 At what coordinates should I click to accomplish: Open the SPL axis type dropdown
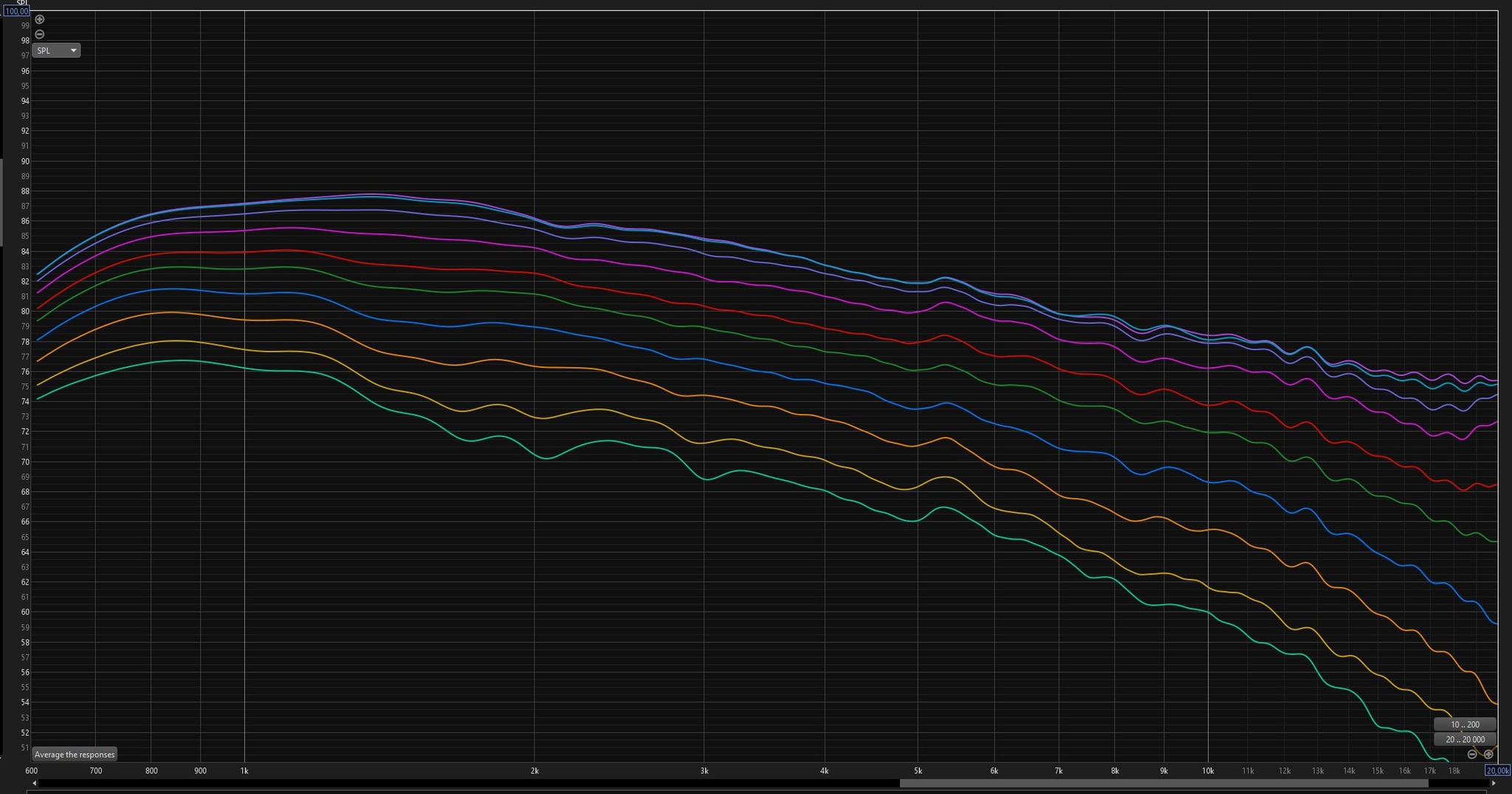tap(56, 50)
